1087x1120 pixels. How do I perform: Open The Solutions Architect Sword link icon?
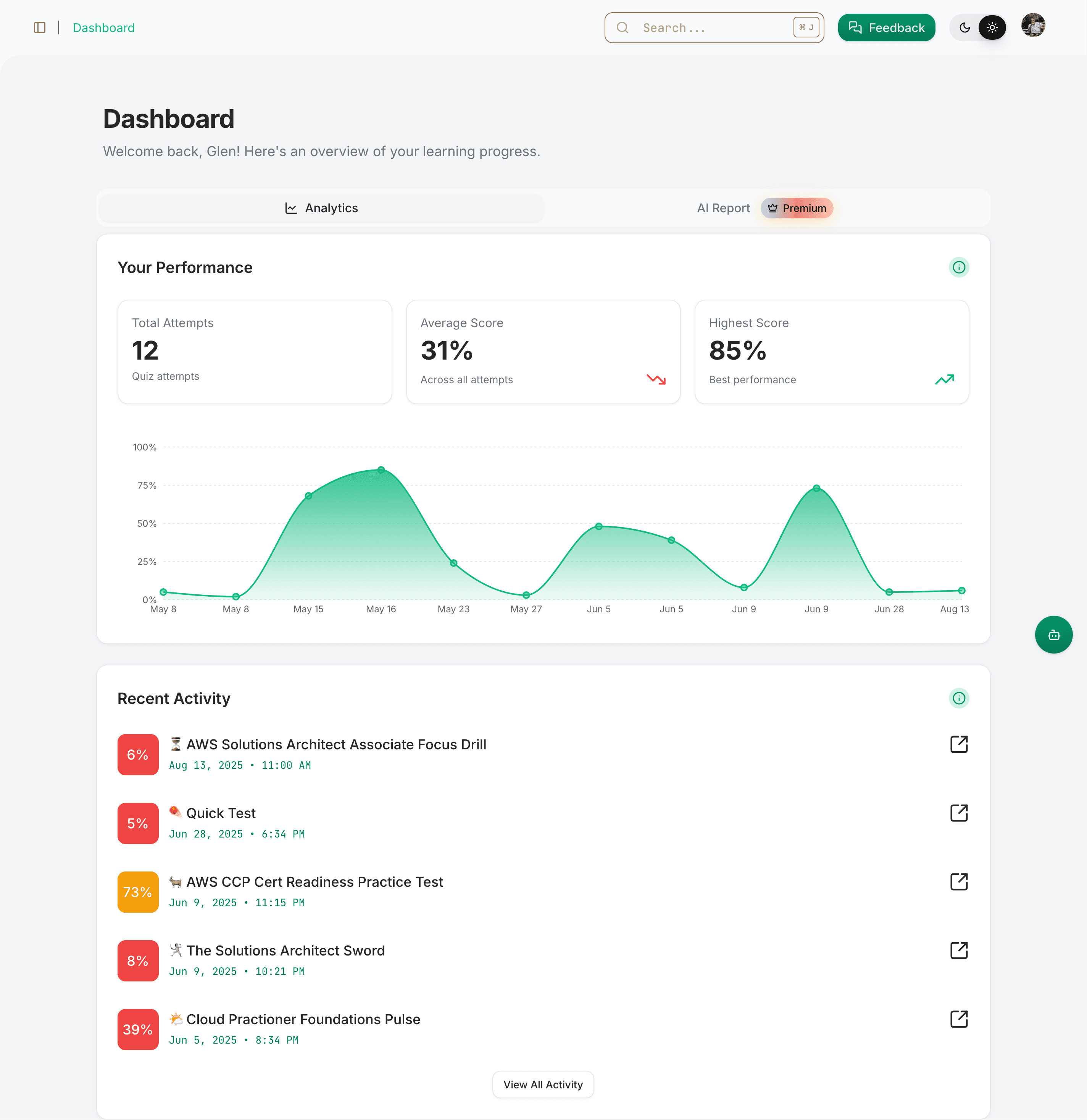pos(958,950)
